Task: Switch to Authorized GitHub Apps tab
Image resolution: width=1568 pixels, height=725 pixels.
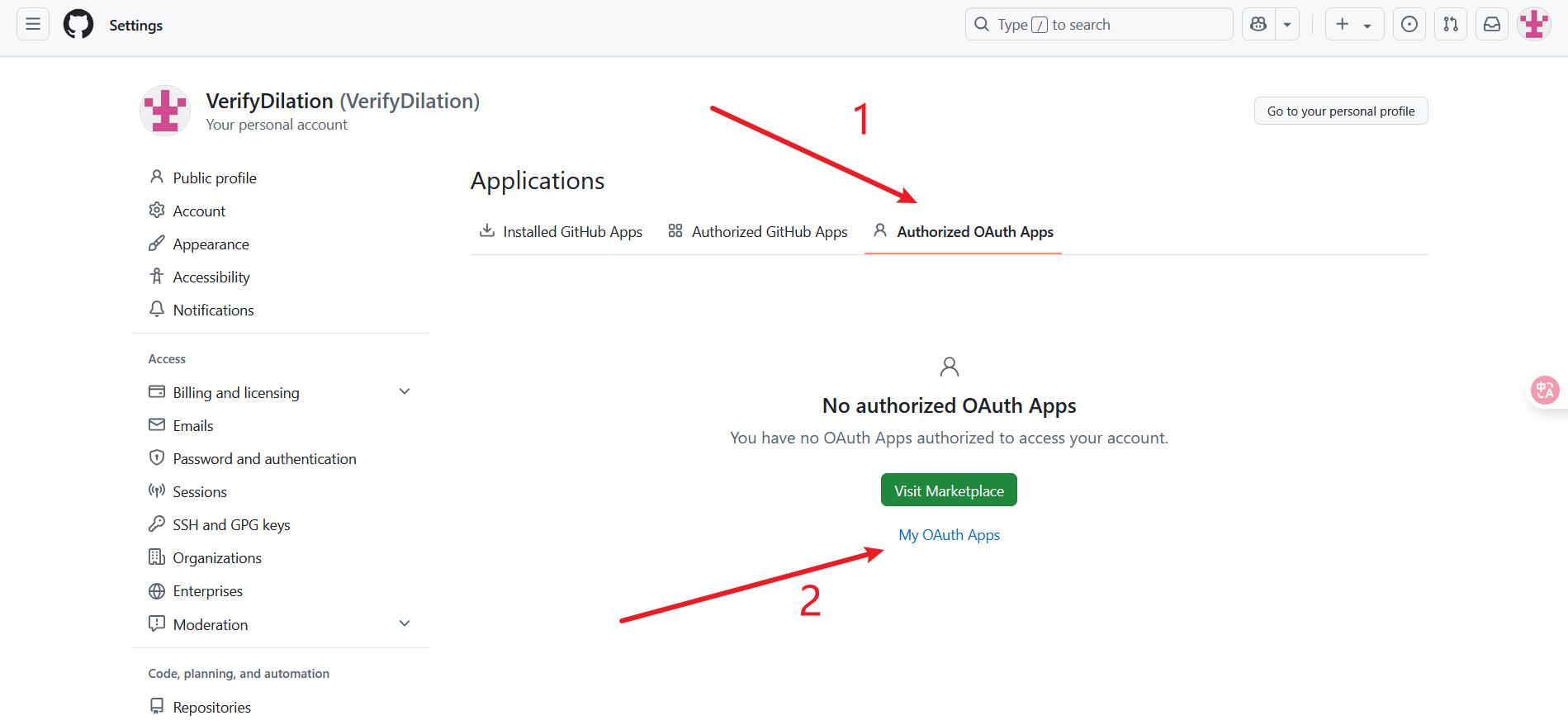Action: [x=758, y=232]
